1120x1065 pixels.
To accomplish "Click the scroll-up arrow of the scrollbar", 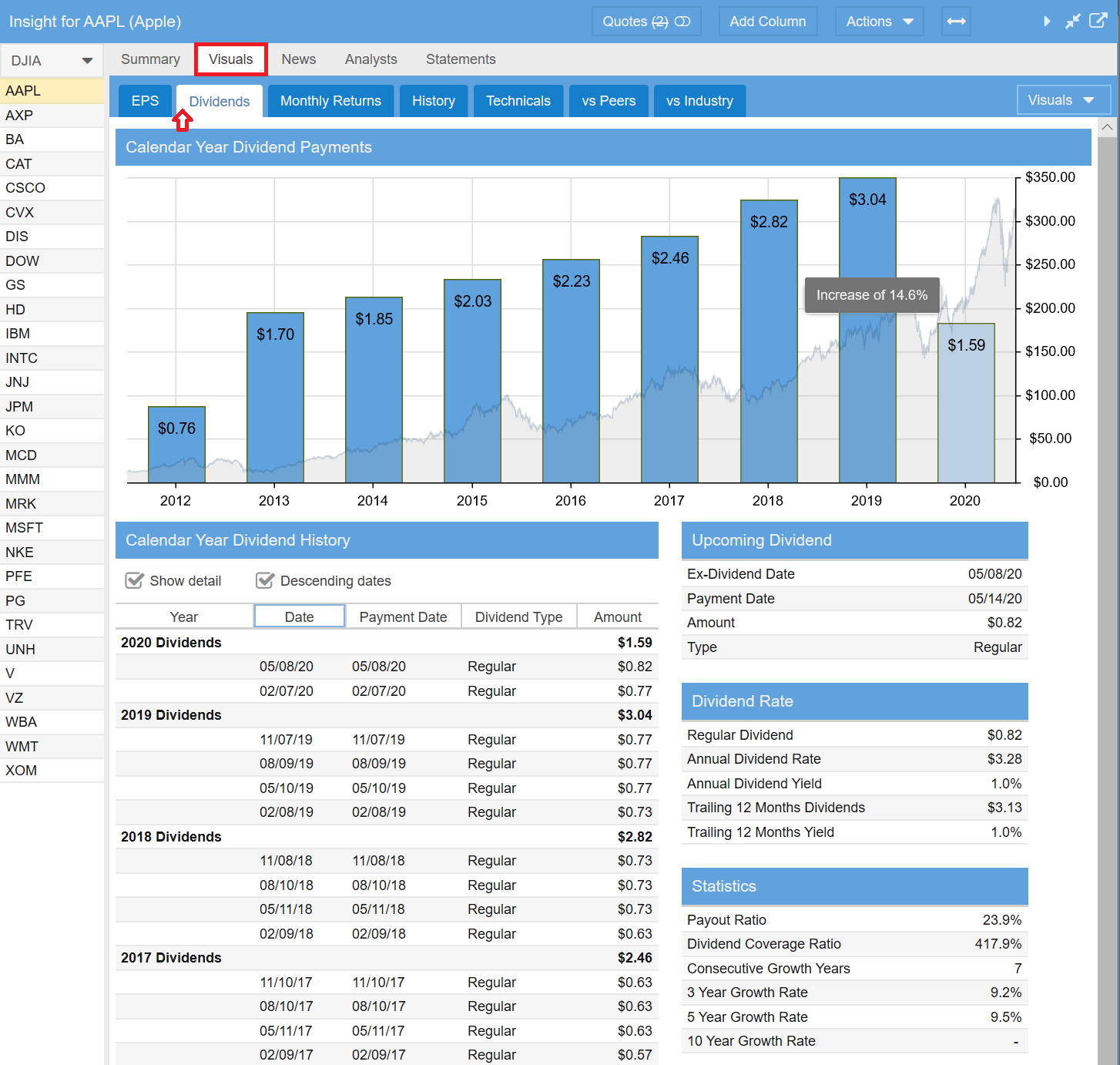I will pyautogui.click(x=1107, y=127).
